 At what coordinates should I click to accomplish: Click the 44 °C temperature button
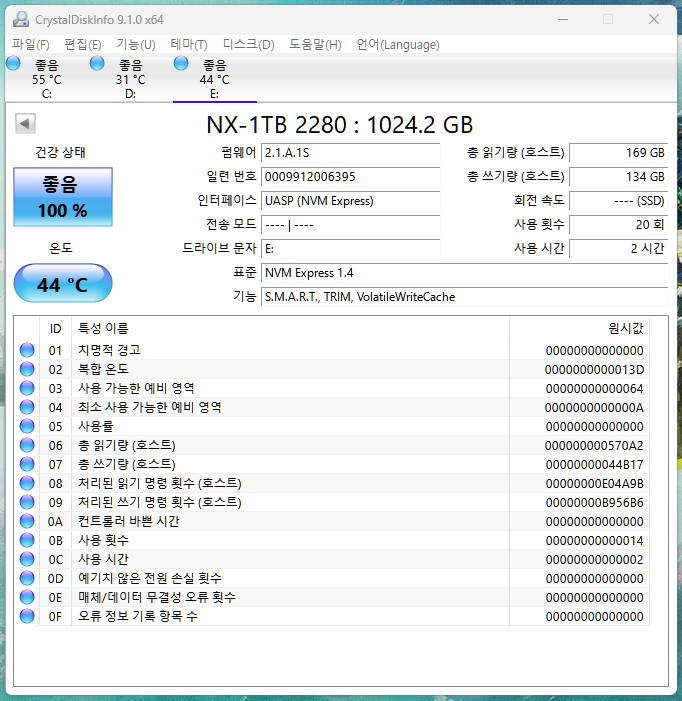63,283
